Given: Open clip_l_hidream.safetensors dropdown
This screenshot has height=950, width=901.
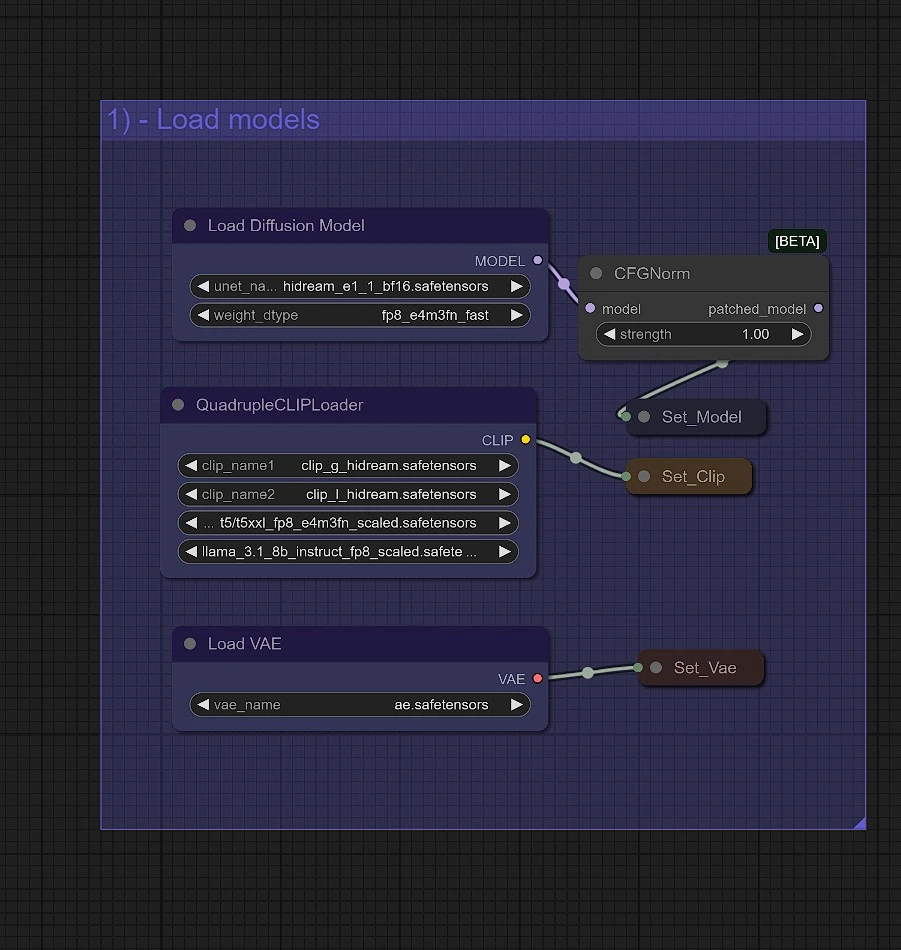Looking at the screenshot, I should point(348,494).
